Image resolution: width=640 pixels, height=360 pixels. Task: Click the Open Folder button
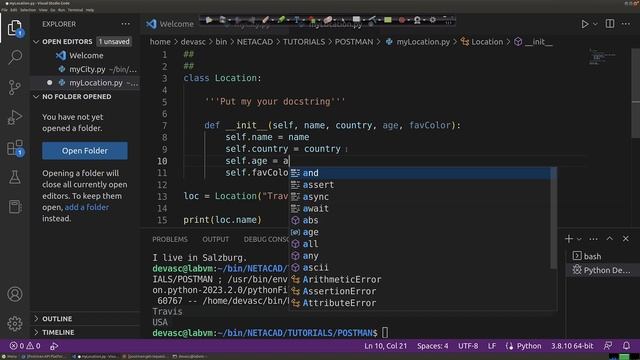tap(85, 151)
